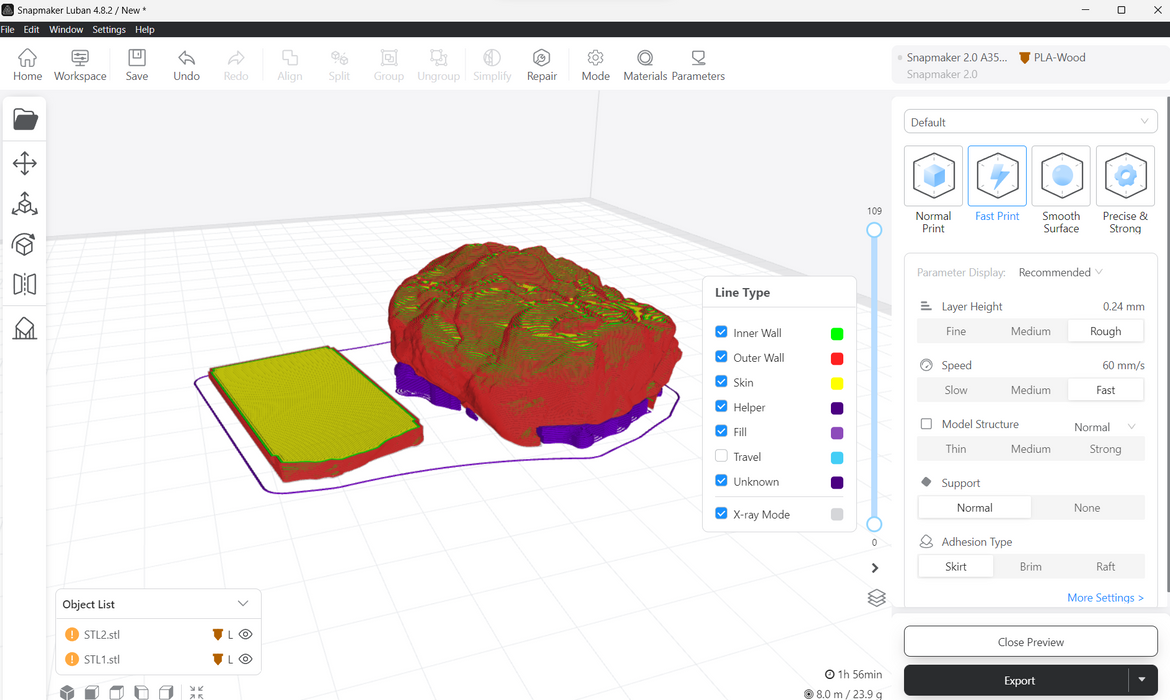Select the Move tool in left sidebar

point(25,163)
